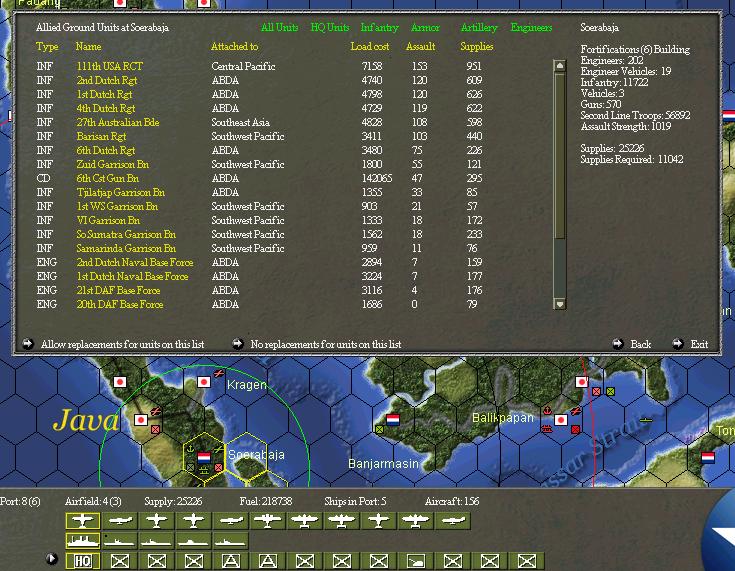Show All Units filter

279,28
